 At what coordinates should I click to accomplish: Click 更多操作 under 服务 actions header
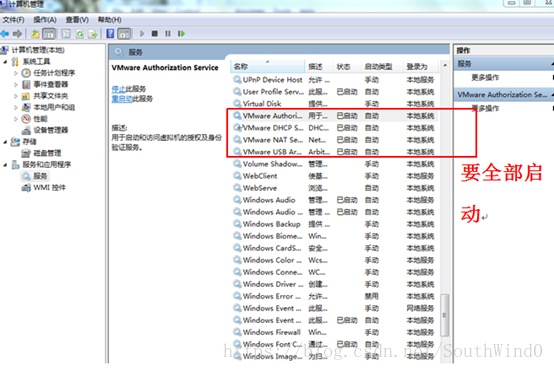click(485, 77)
